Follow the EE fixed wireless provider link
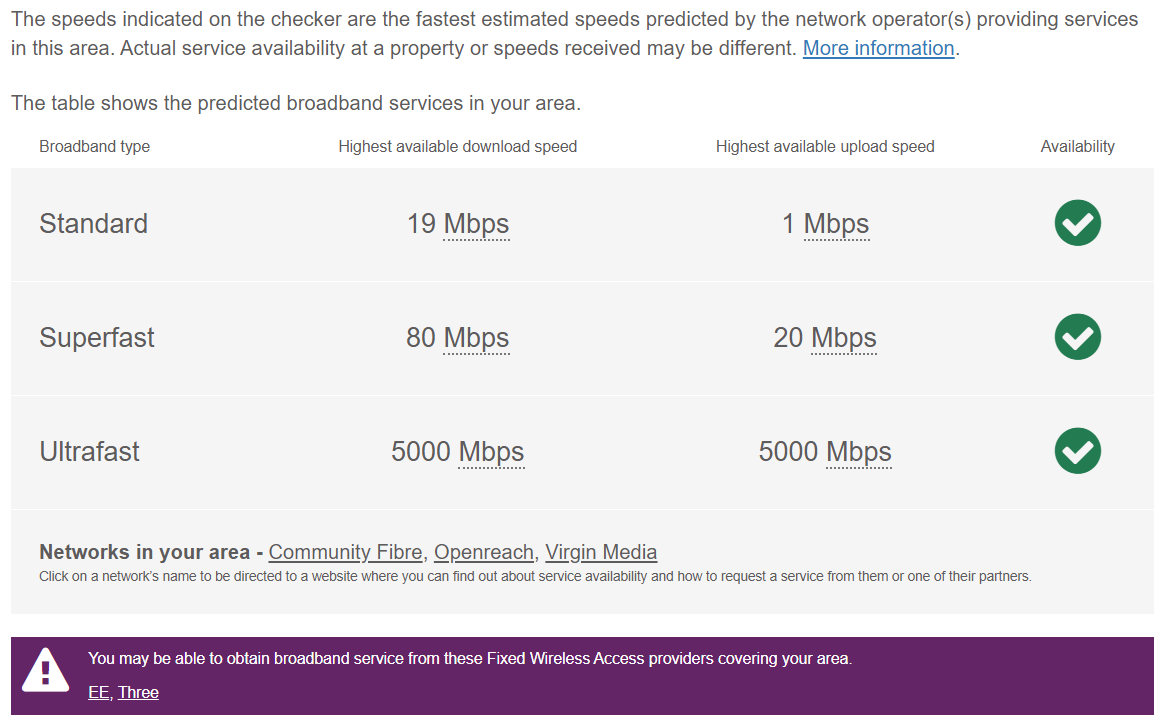This screenshot has height=724, width=1164. pyautogui.click(x=98, y=693)
